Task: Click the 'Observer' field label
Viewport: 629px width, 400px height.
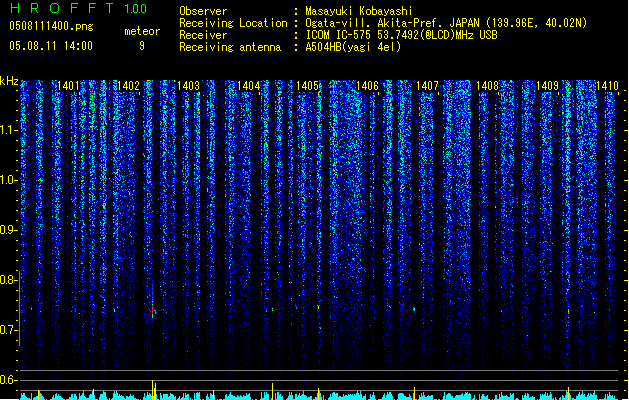Action: [x=203, y=11]
